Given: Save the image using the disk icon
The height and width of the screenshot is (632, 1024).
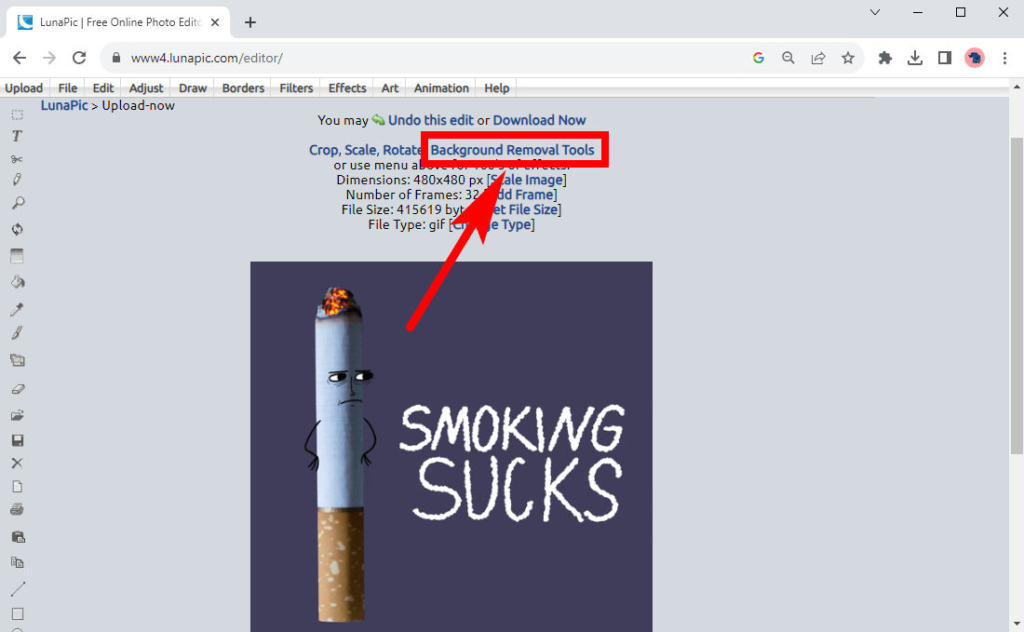Looking at the screenshot, I should click(x=16, y=440).
